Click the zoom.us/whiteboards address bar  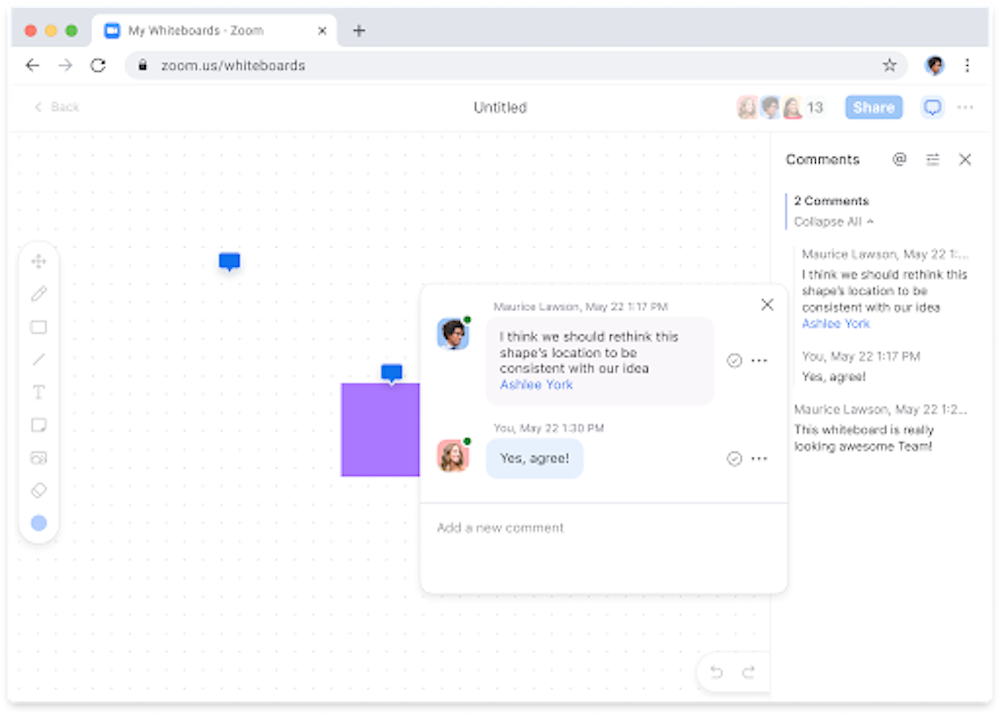[x=515, y=65]
